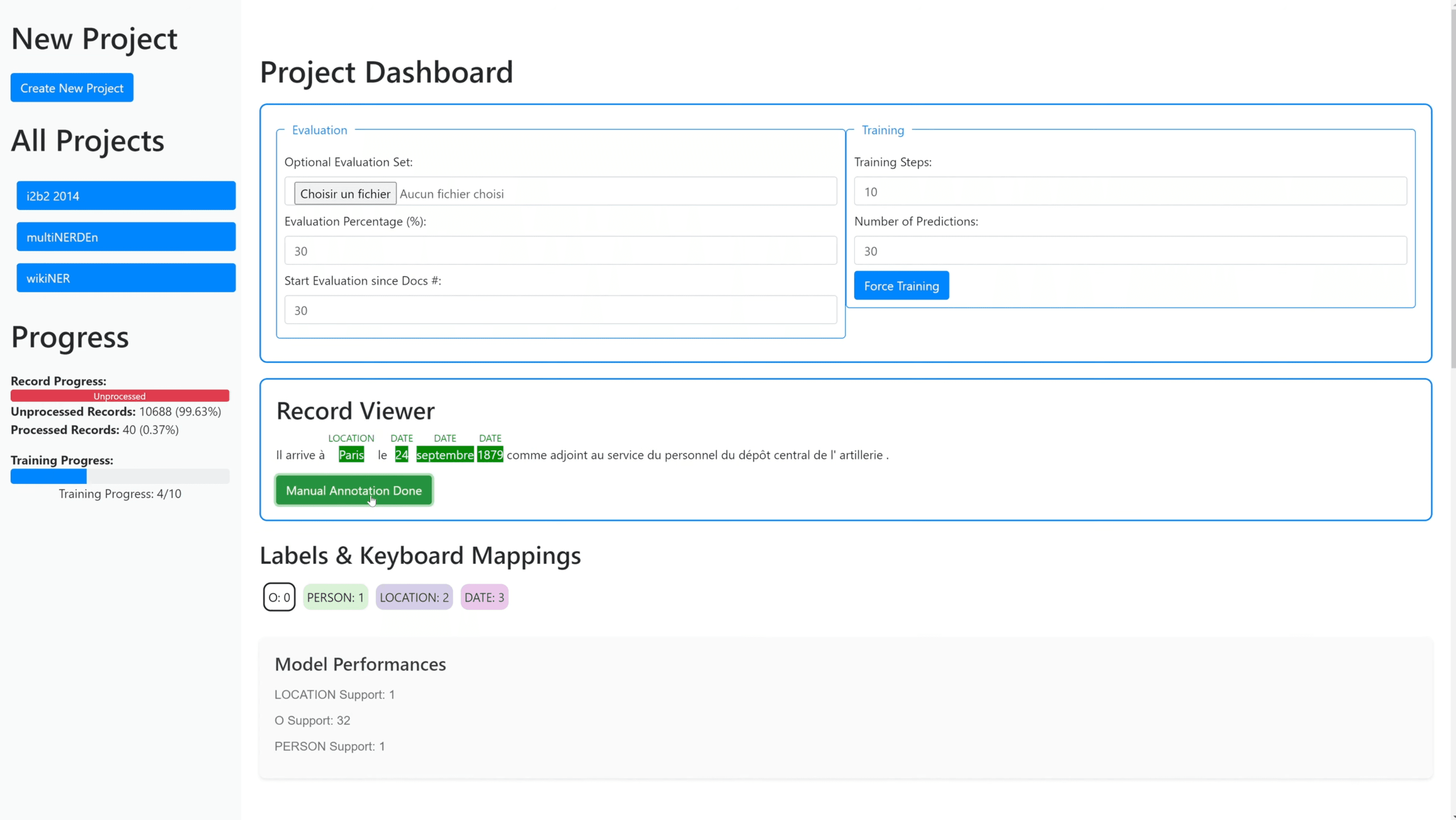Click the highlighted Paris token
The image size is (1456, 820).
coord(351,455)
